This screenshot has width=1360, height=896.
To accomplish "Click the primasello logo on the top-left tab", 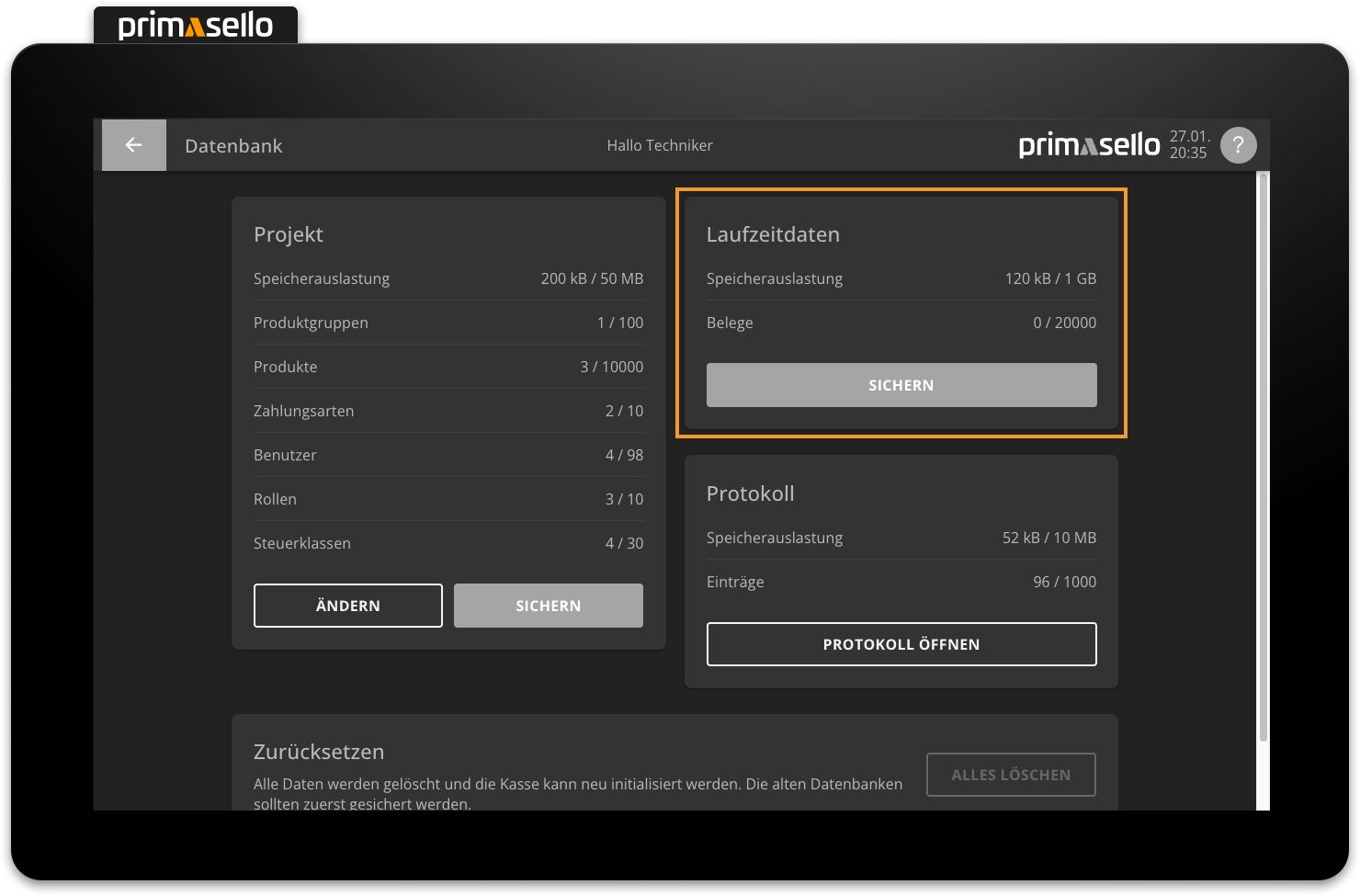I will [195, 25].
